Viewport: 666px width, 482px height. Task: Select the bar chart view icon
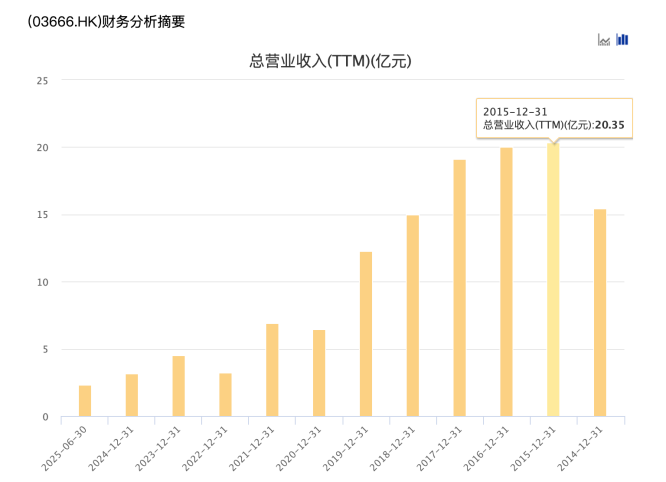click(622, 40)
